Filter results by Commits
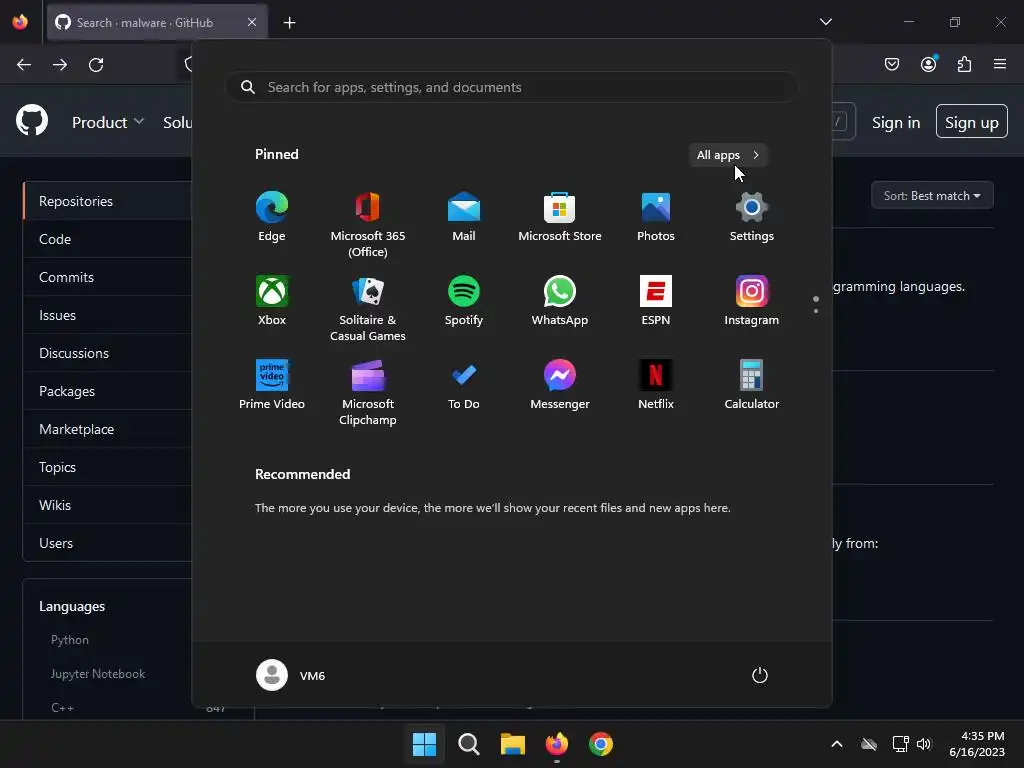This screenshot has height=768, width=1024. (108, 277)
